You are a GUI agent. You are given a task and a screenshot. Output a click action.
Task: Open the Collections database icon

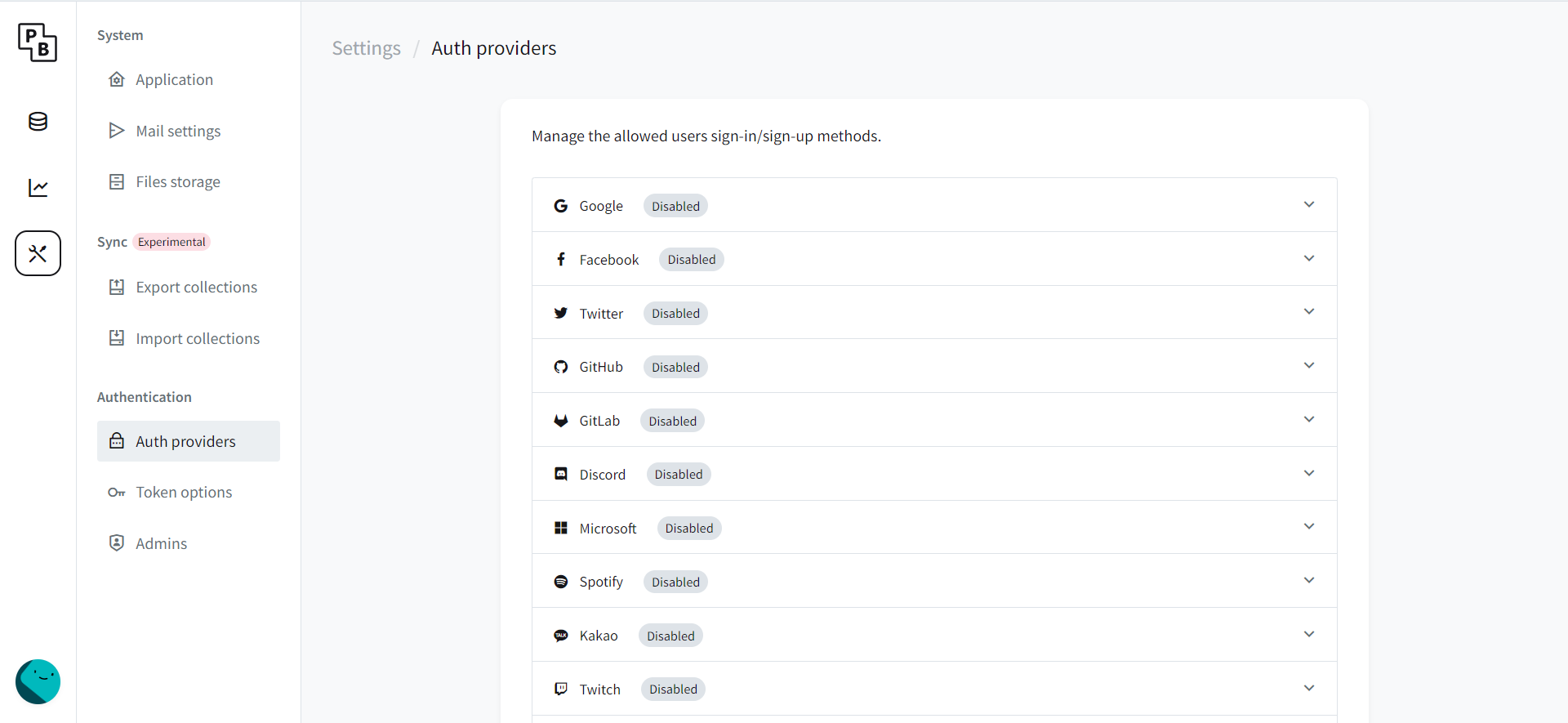coord(38,122)
